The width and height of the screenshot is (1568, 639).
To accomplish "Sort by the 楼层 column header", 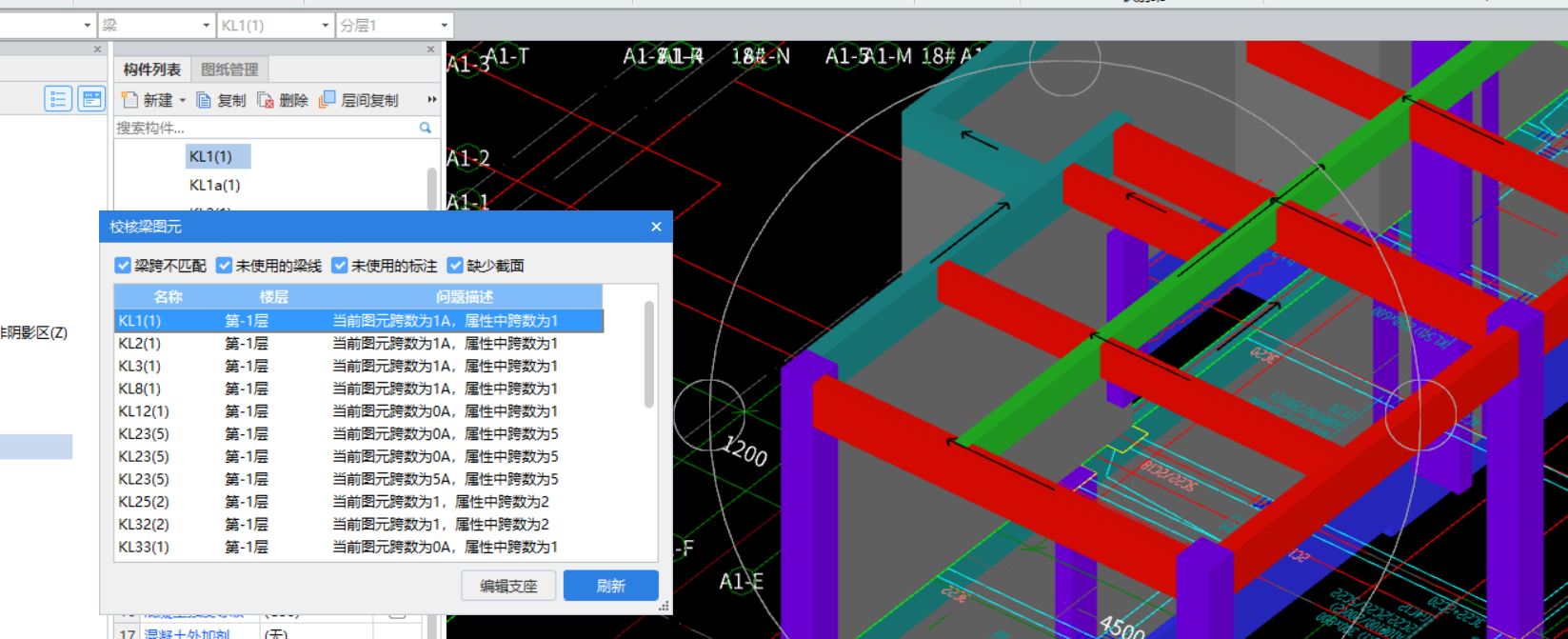I will coord(274,296).
